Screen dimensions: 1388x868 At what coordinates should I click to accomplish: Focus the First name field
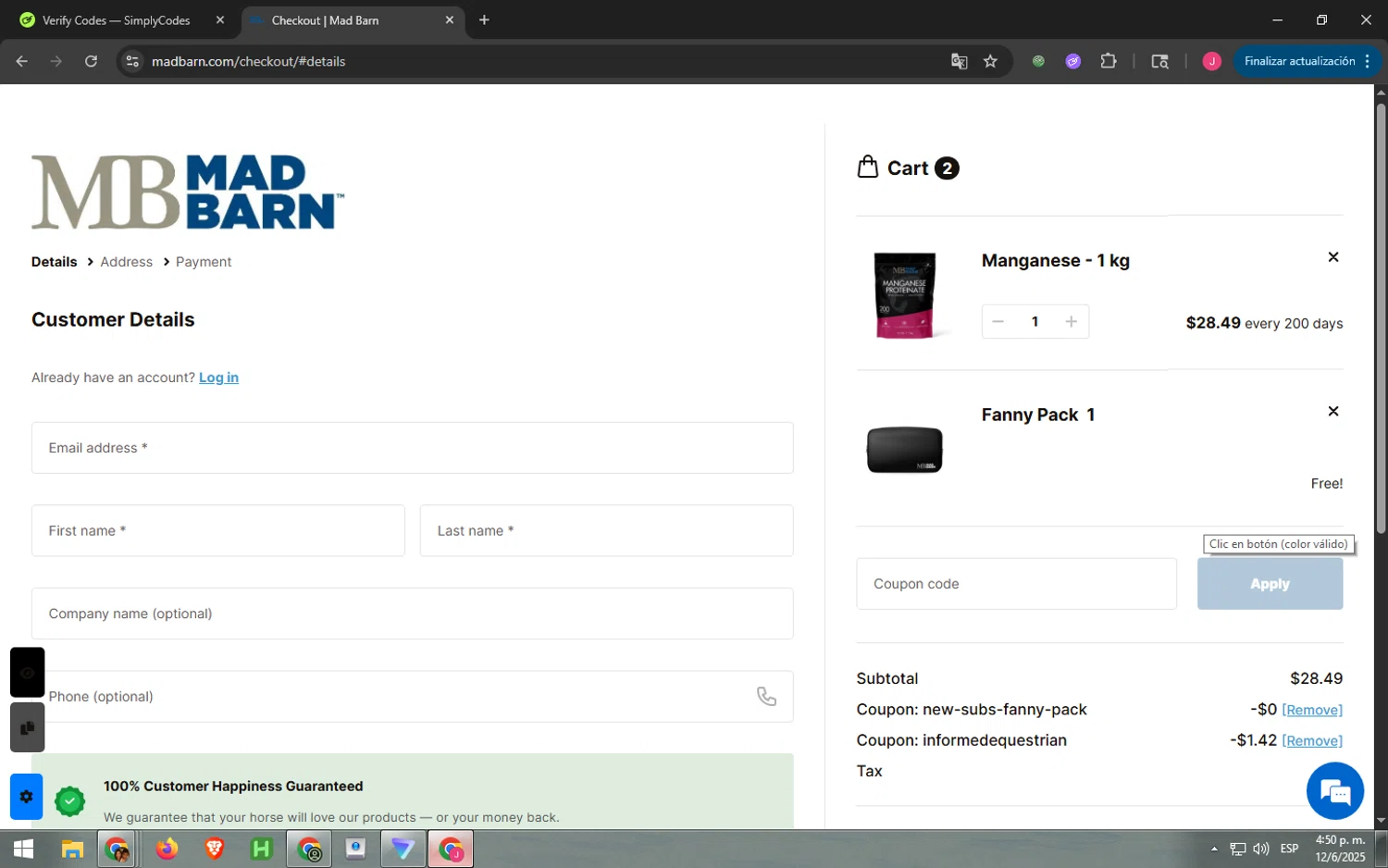tap(218, 530)
